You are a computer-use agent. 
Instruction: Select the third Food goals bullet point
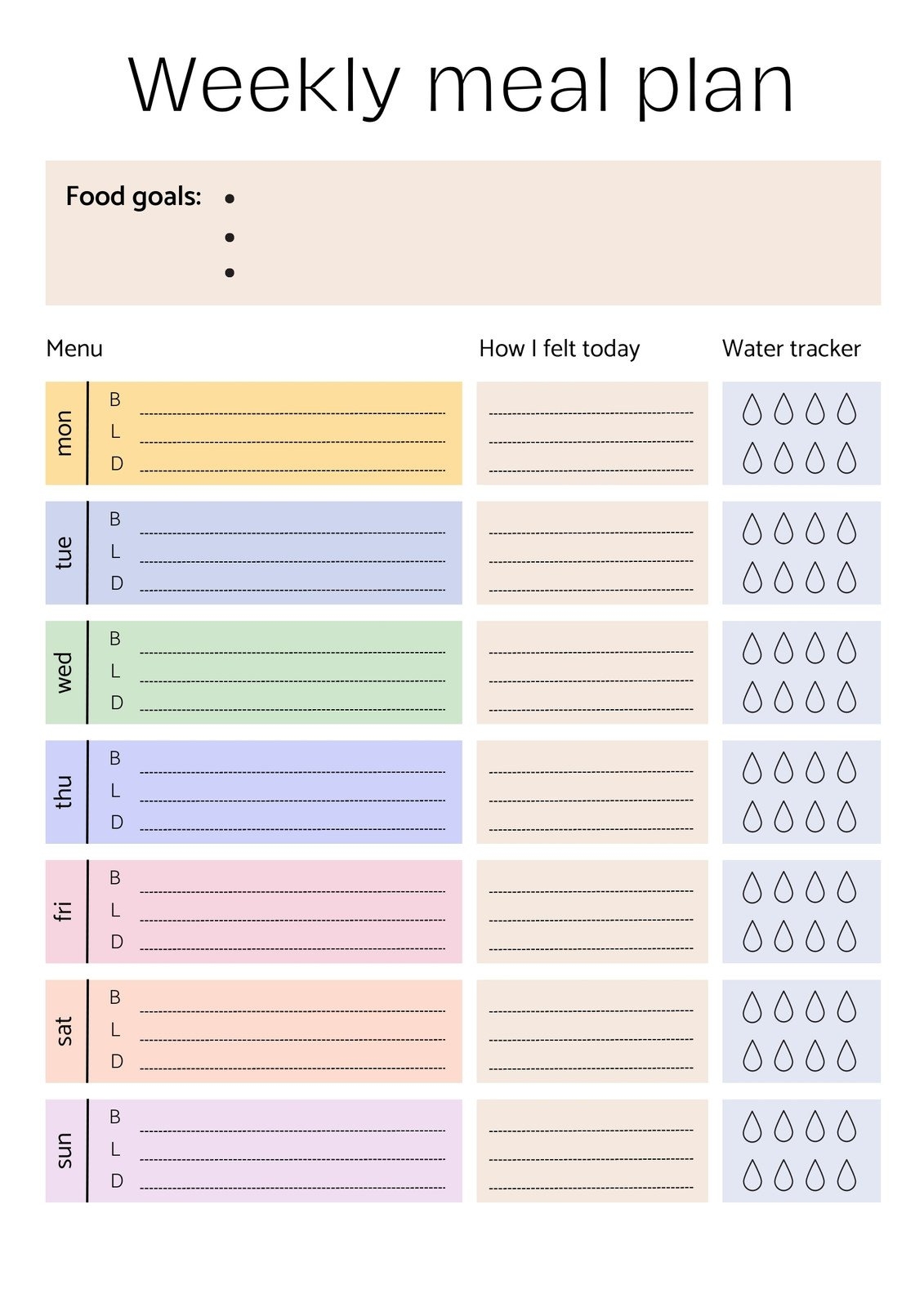[x=230, y=273]
